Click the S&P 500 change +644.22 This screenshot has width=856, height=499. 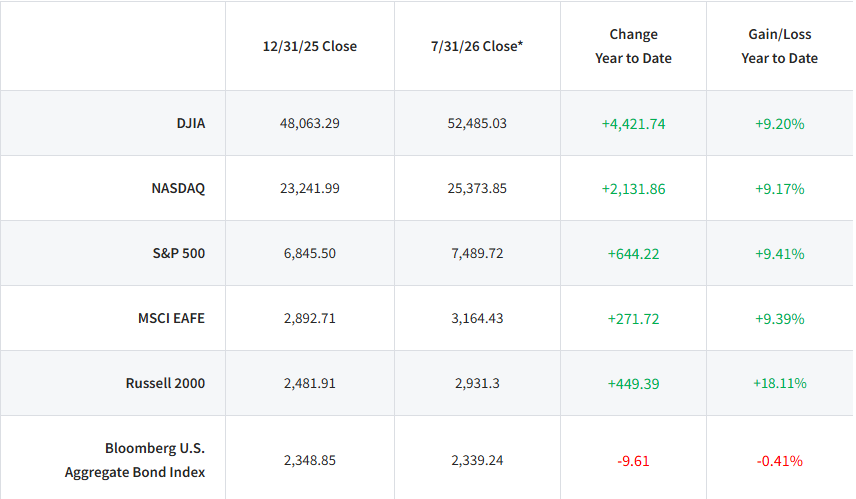[x=633, y=254]
